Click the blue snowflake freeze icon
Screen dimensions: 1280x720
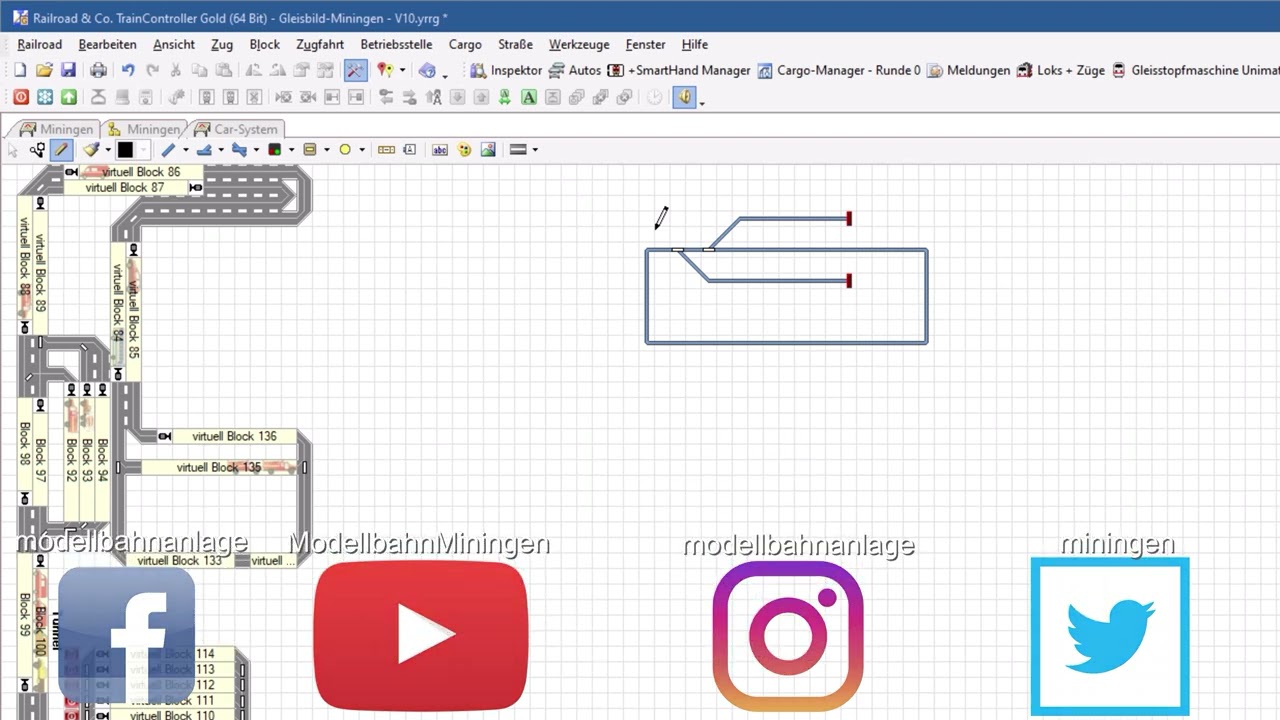click(45, 97)
